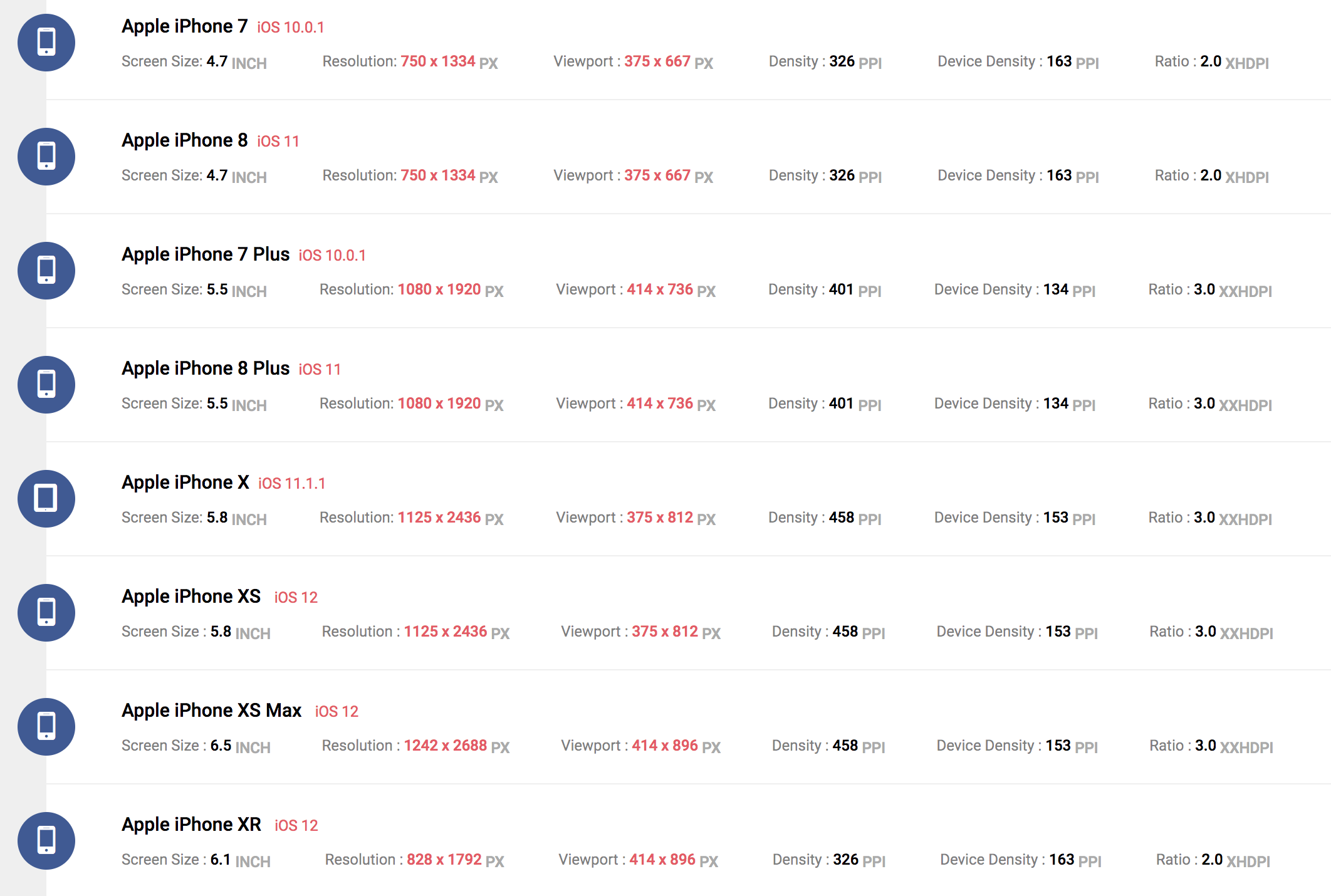The height and width of the screenshot is (896, 1331).
Task: Select the 828 x 1792 resolution value
Action: 444,860
